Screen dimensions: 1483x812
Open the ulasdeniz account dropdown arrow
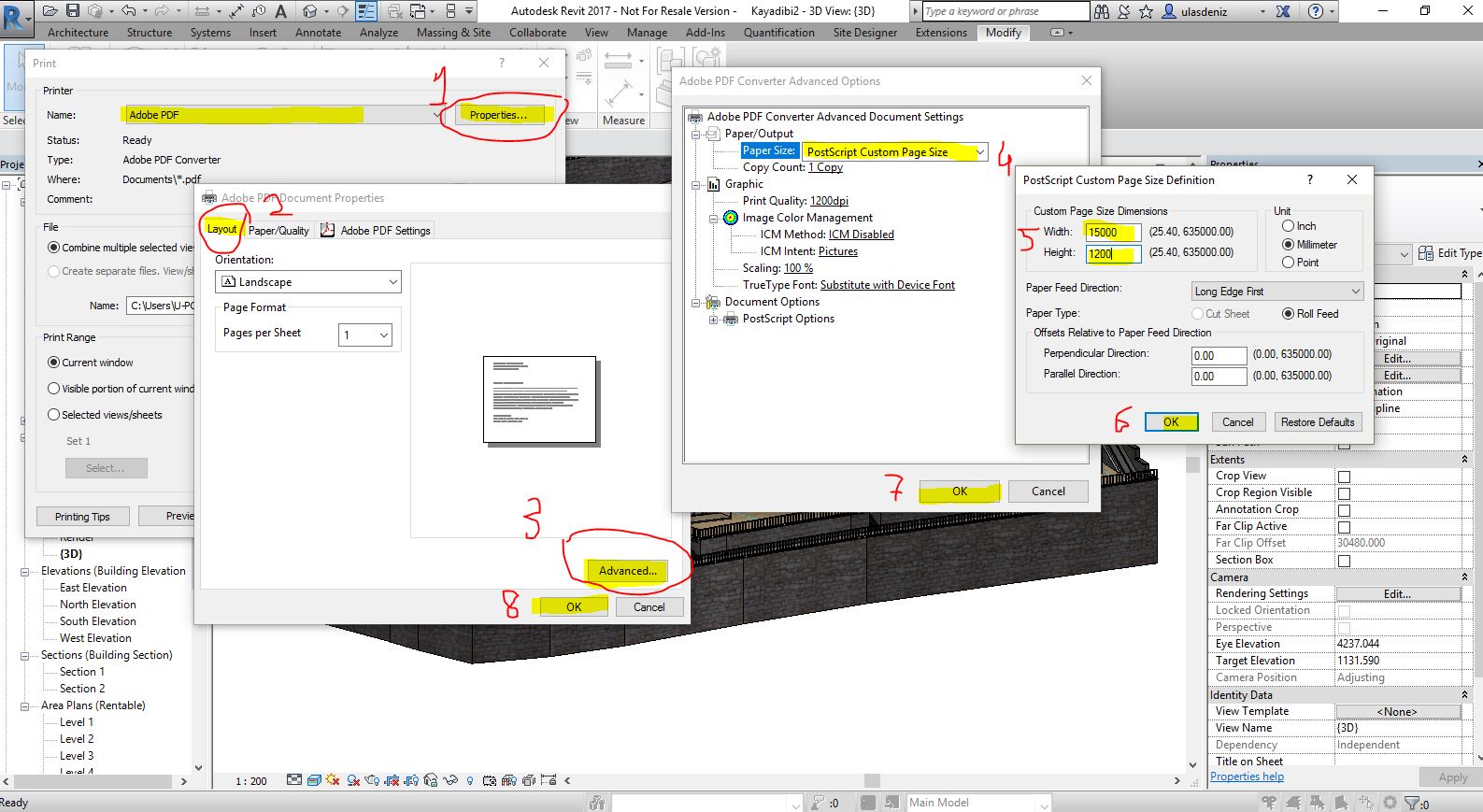pyautogui.click(x=1262, y=12)
